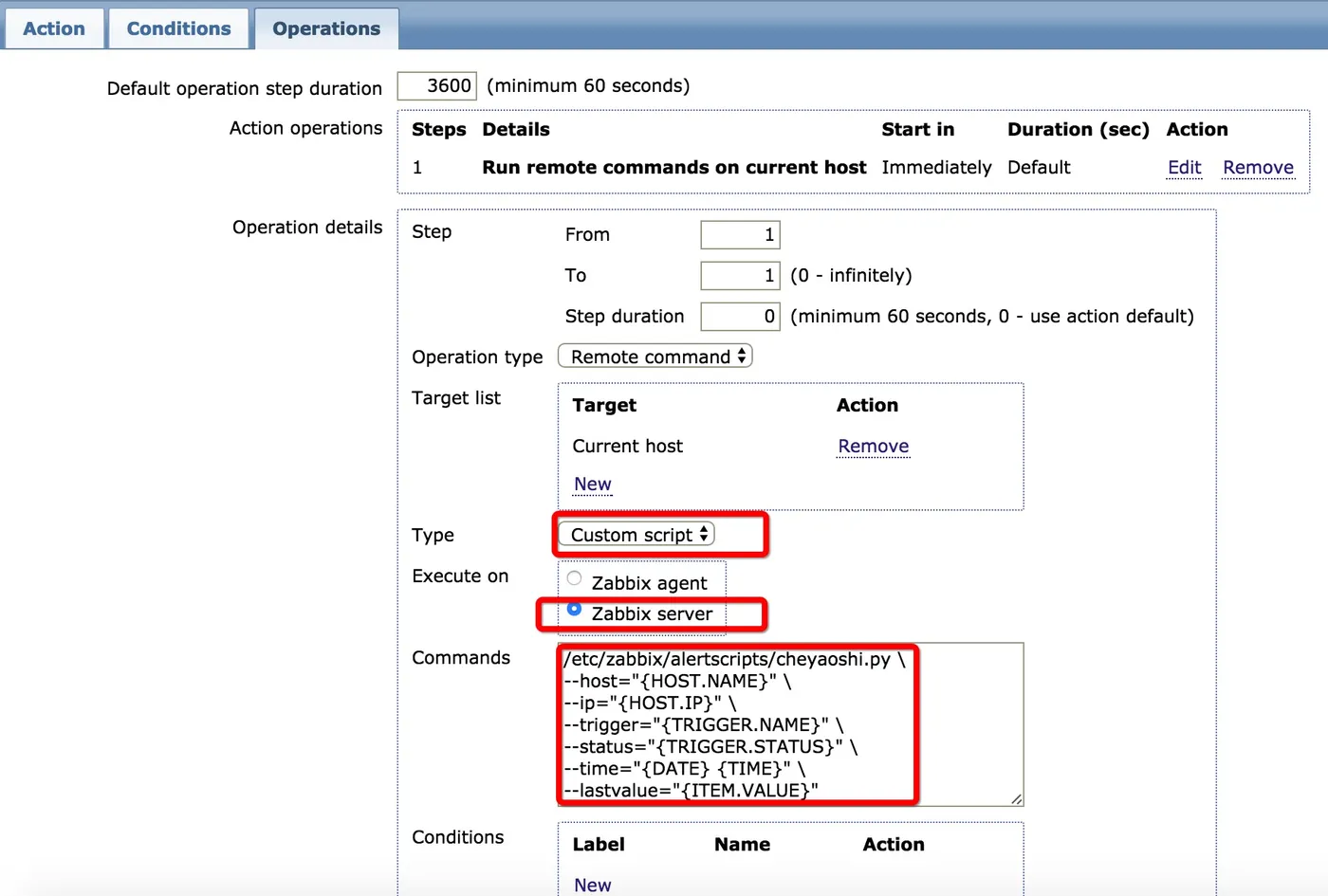The width and height of the screenshot is (1328, 896).
Task: Click inside the Commands text area
Action: [790, 724]
